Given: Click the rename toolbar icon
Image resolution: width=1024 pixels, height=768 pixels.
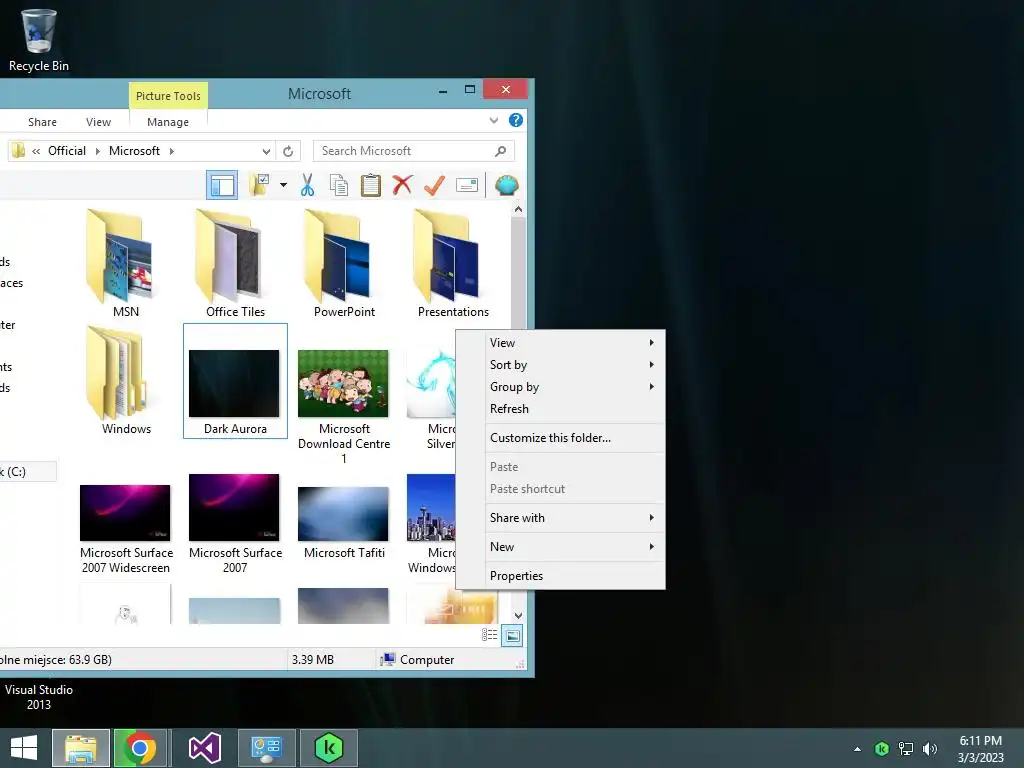Looking at the screenshot, I should click(x=466, y=185).
